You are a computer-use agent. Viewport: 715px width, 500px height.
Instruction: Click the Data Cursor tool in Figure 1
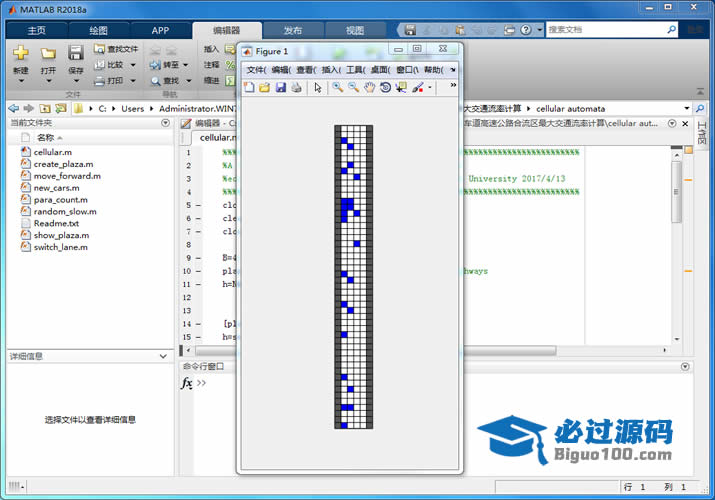401,88
